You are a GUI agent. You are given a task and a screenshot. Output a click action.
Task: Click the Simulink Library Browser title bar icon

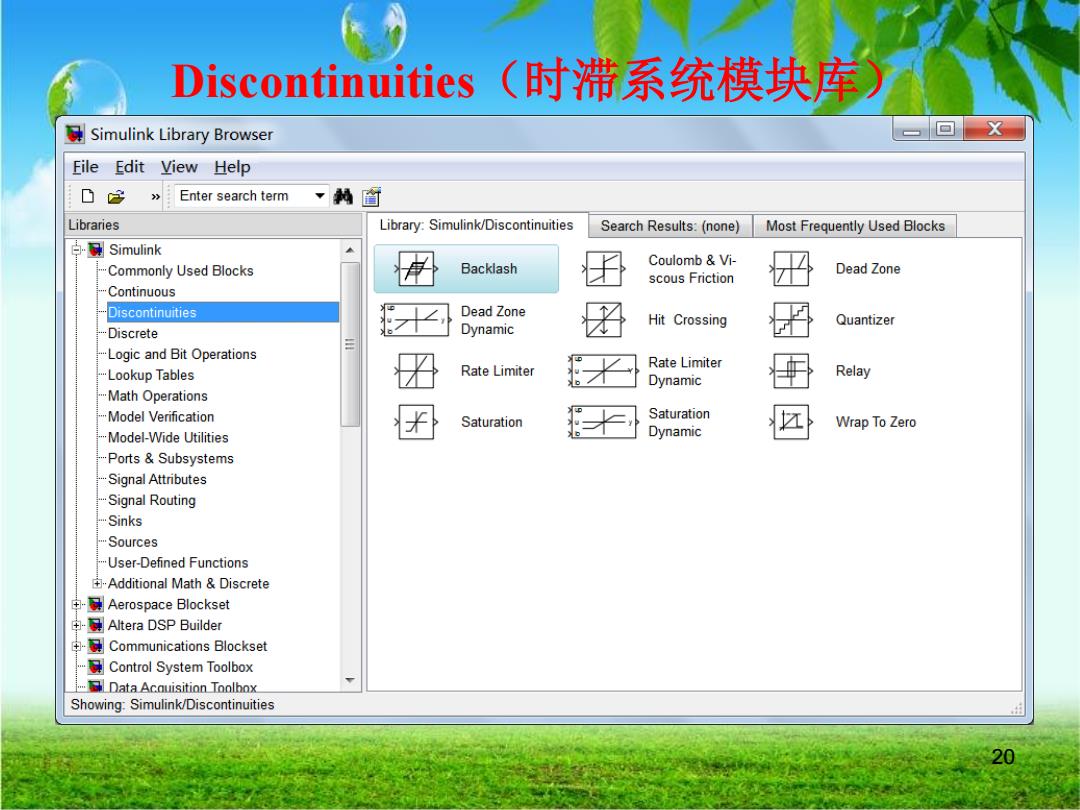coord(75,134)
